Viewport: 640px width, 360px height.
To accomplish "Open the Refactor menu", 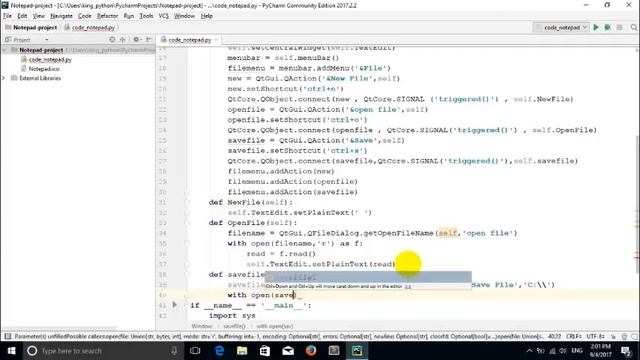I will [x=107, y=16].
